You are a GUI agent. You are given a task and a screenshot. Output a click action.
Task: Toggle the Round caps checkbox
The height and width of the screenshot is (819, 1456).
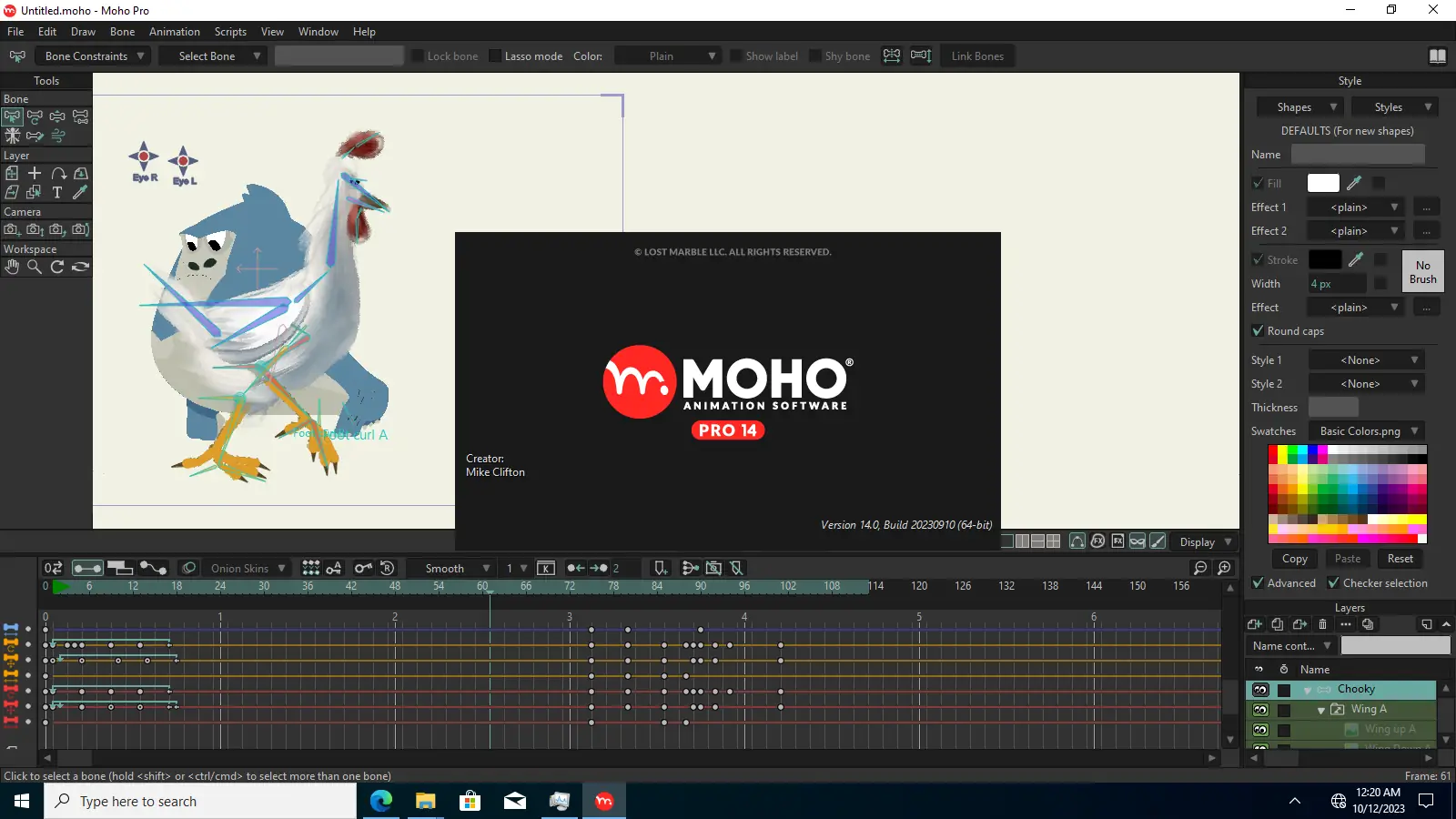click(x=1258, y=330)
